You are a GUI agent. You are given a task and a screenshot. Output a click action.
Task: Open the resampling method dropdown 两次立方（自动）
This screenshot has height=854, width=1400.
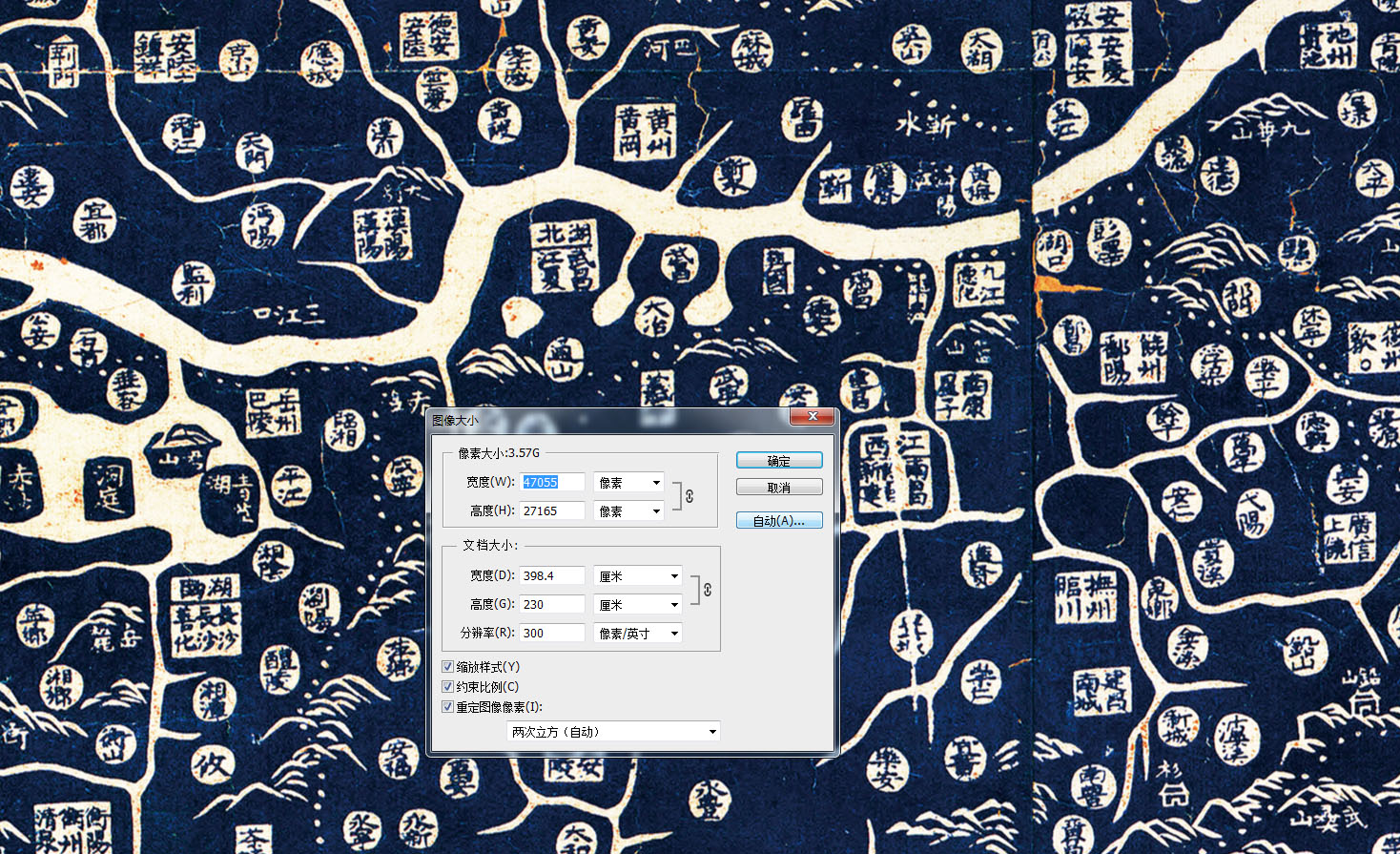[613, 732]
